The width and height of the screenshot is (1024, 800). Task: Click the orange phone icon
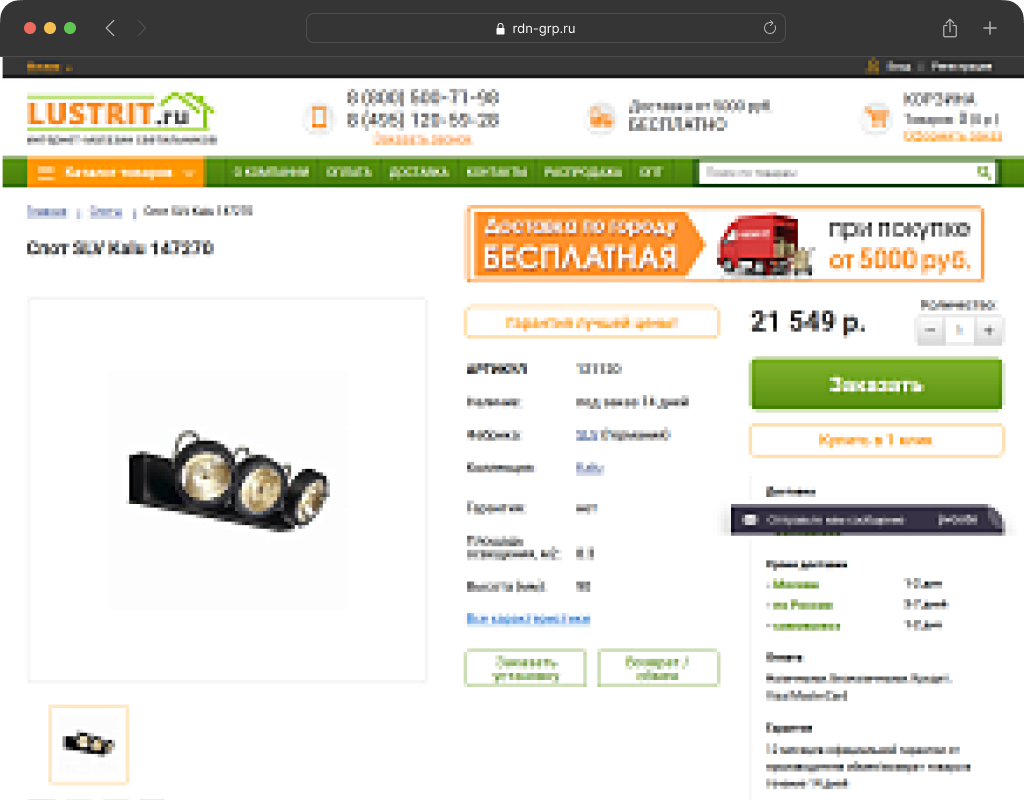tap(319, 118)
